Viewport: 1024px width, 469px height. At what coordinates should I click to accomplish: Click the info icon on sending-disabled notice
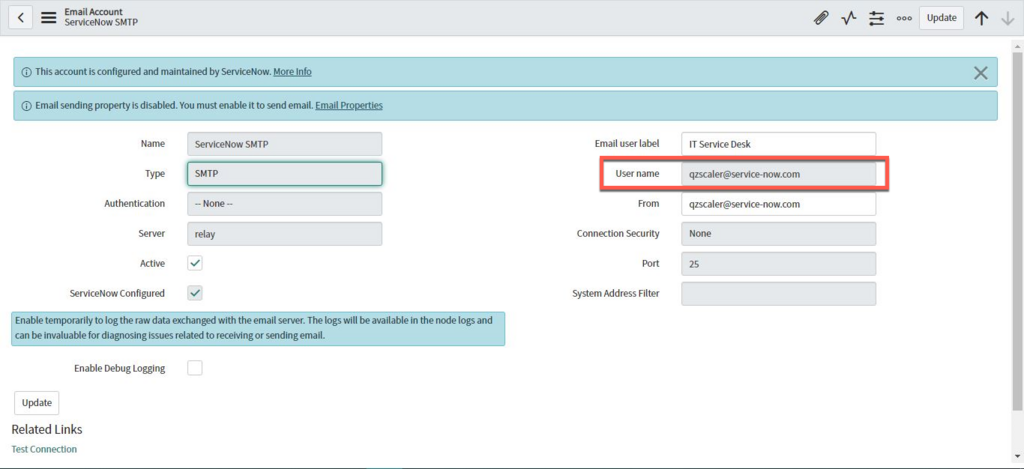[27, 106]
